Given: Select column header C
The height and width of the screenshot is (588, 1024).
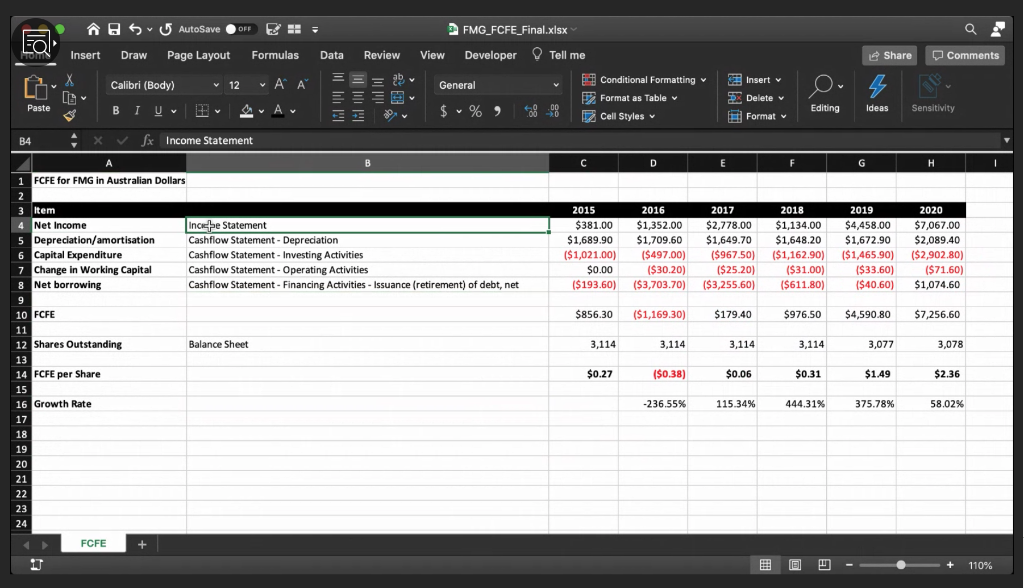Looking at the screenshot, I should click(x=583, y=163).
